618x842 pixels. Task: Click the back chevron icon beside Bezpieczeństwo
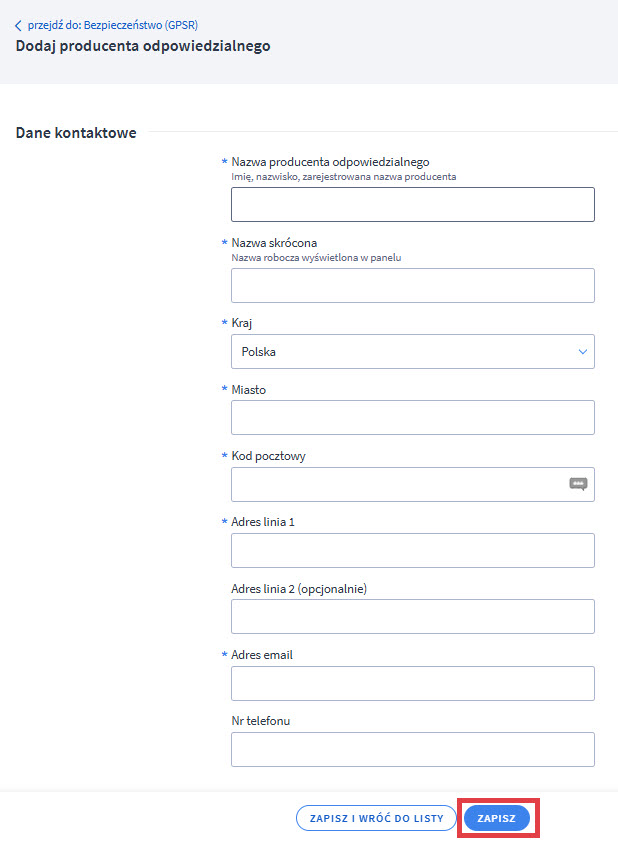pos(18,25)
